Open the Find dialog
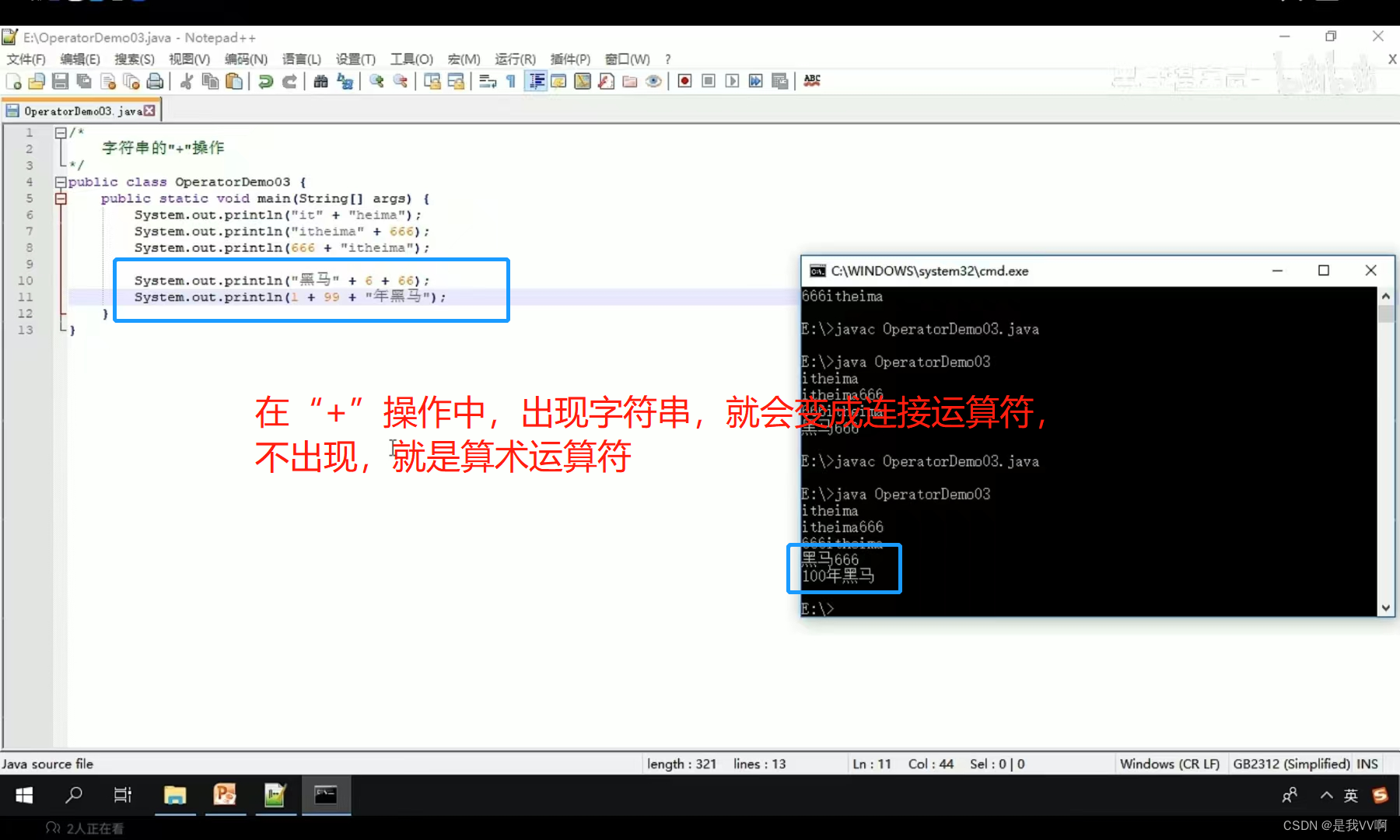The width and height of the screenshot is (1400, 840). [x=320, y=81]
